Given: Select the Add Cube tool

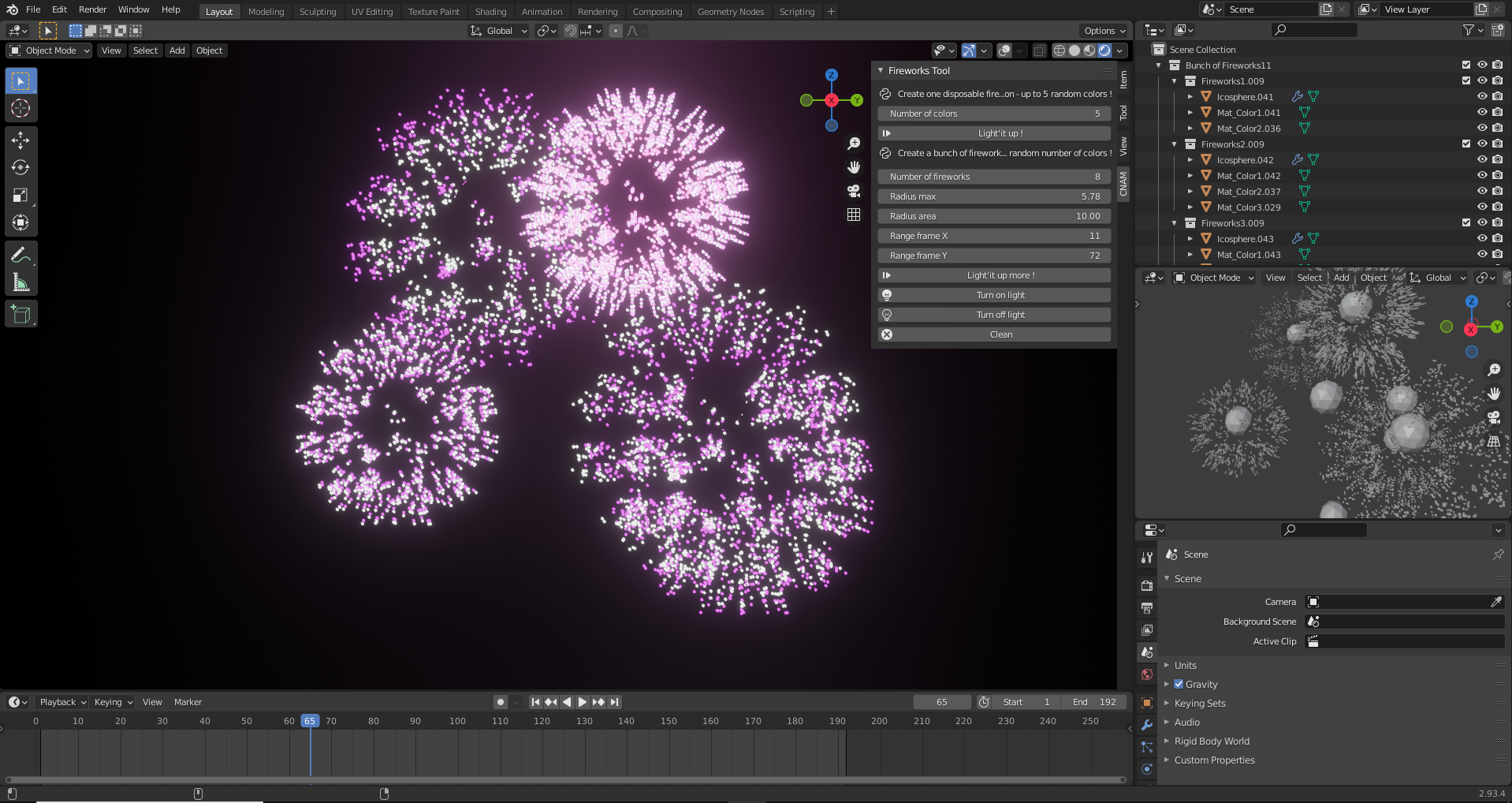Looking at the screenshot, I should coord(20,315).
